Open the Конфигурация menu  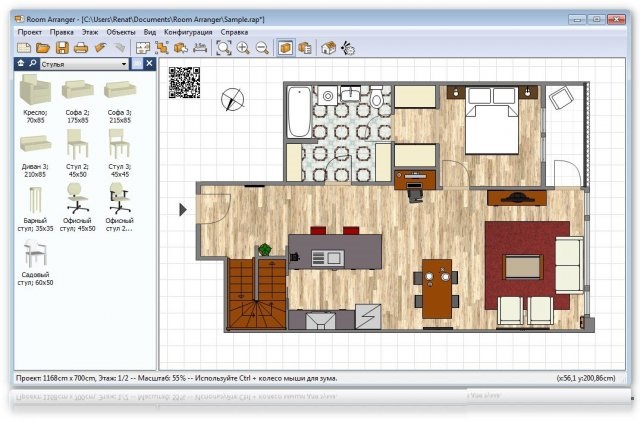click(x=188, y=32)
